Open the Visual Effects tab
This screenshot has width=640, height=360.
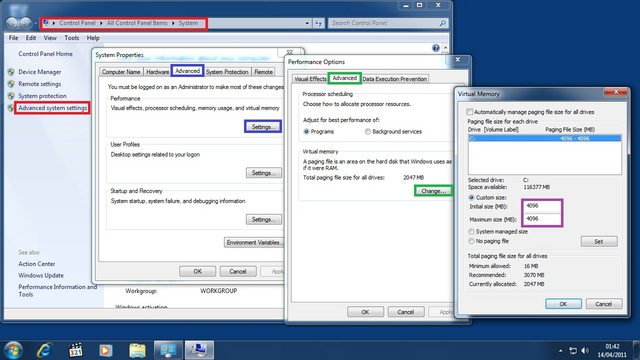310,79
